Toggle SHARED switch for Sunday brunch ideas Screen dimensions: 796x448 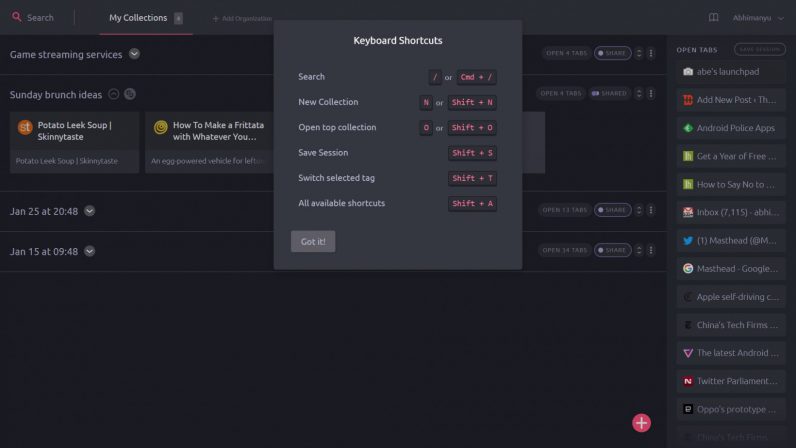tap(609, 93)
